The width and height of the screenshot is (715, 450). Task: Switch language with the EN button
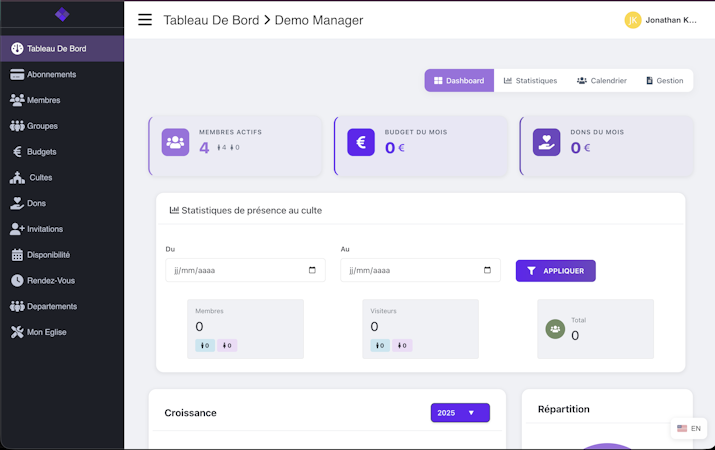click(689, 428)
